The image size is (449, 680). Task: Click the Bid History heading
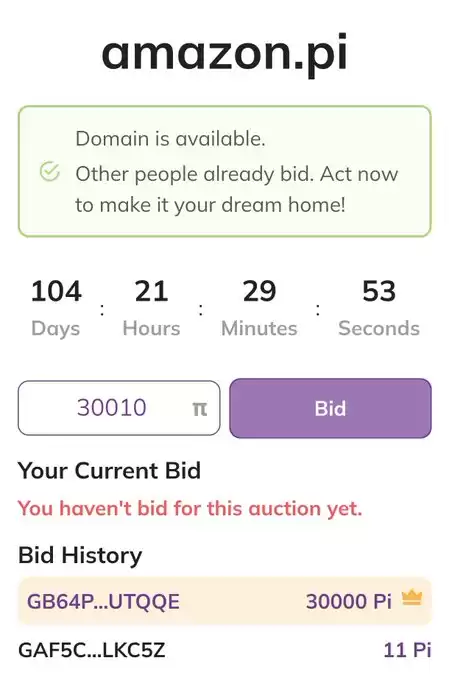80,555
